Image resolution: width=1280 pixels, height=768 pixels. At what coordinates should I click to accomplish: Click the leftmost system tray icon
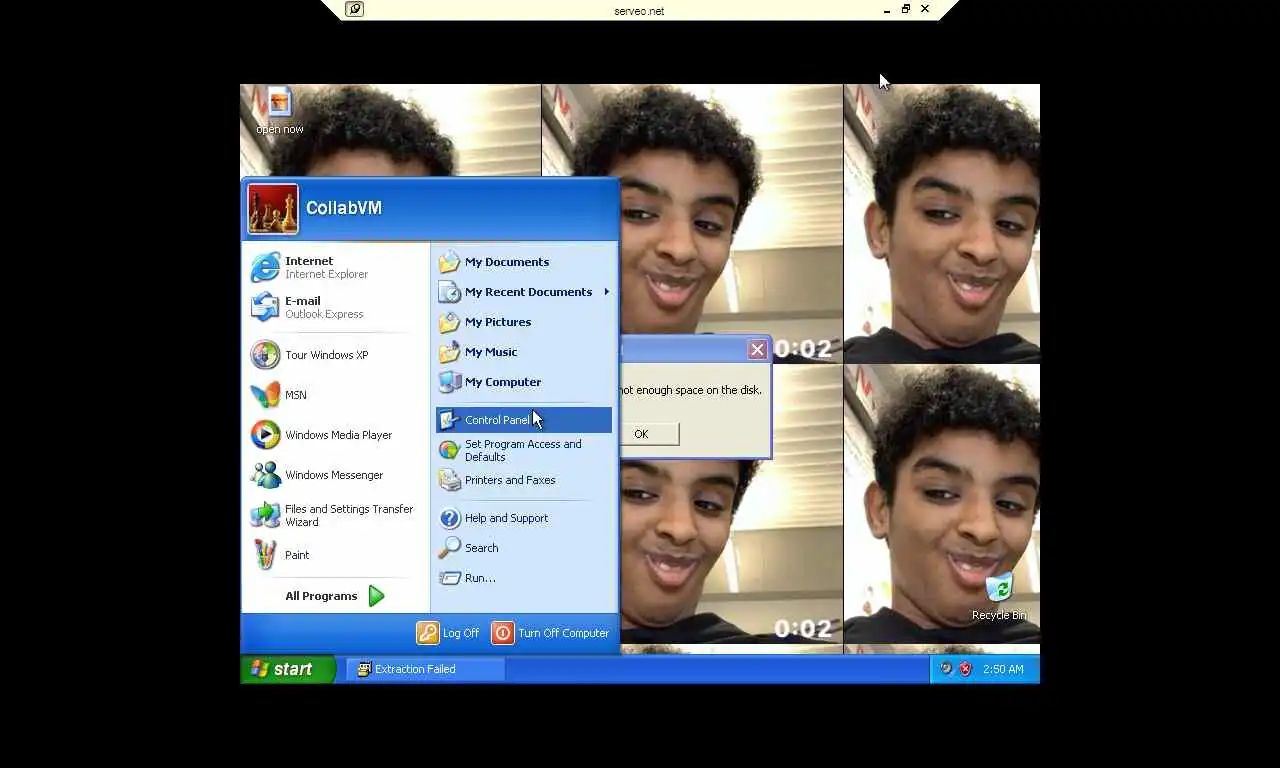(x=946, y=669)
